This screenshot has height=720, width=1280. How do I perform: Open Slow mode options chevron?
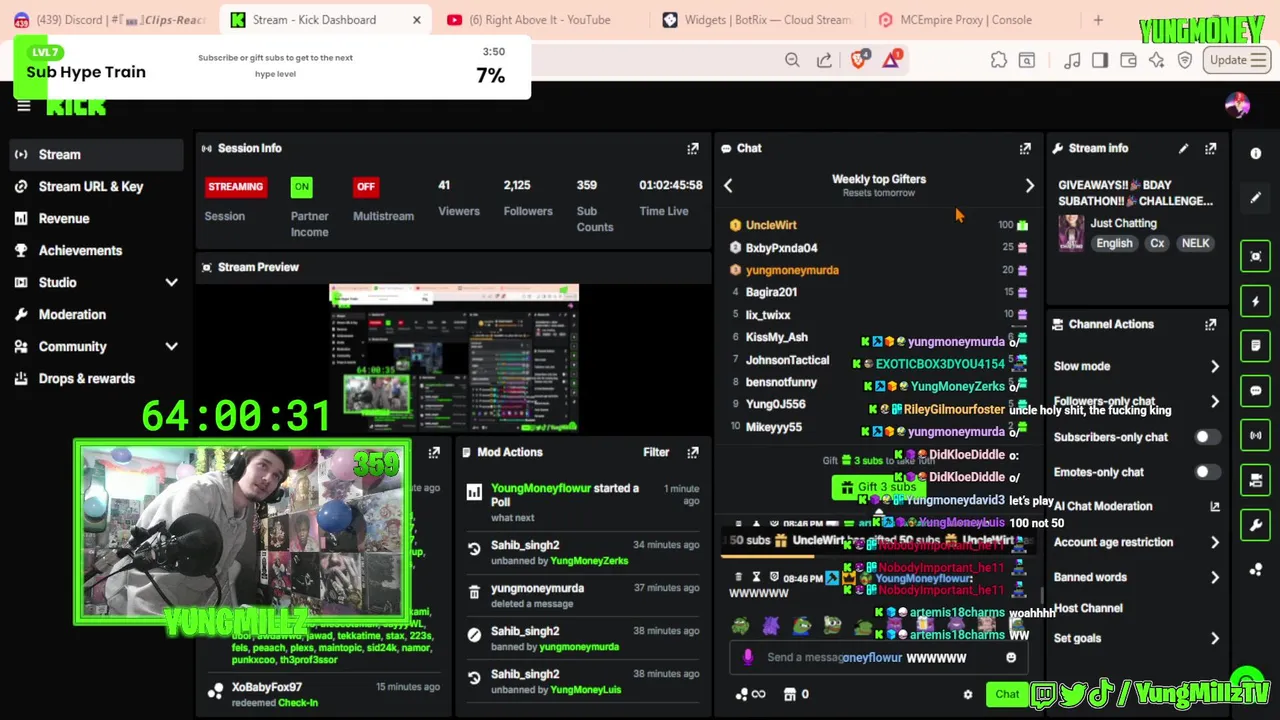(1215, 366)
